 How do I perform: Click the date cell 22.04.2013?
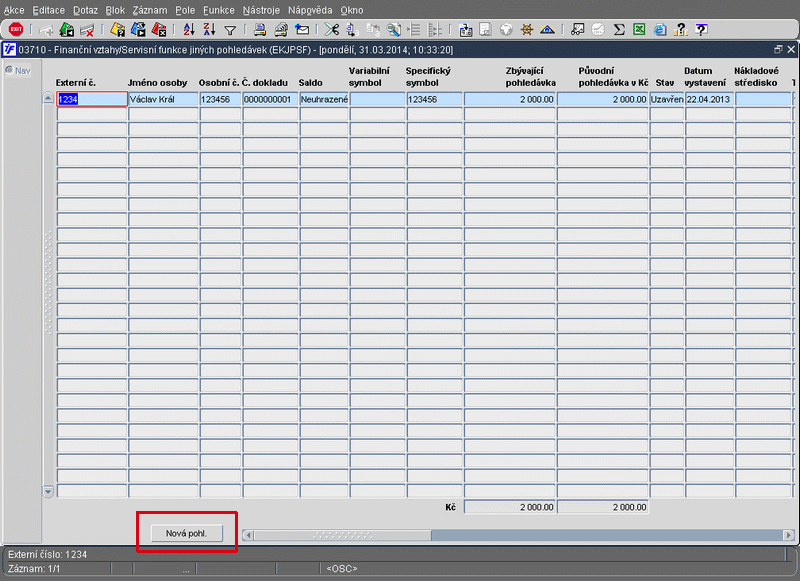coord(709,99)
